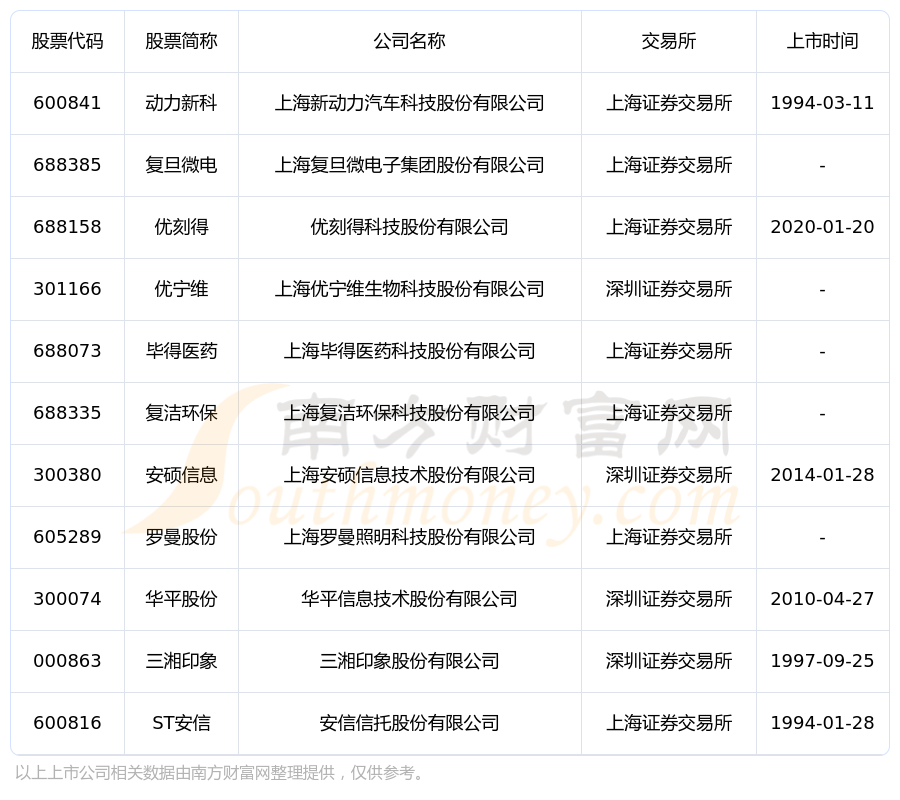
Task: Select stock code 688385
Action: point(67,165)
